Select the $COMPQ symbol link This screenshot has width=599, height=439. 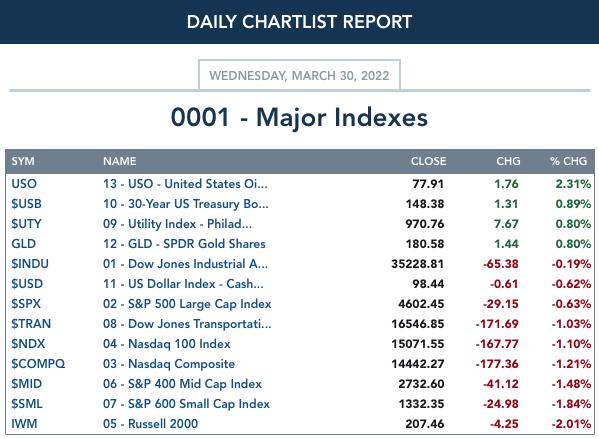pyautogui.click(x=38, y=364)
